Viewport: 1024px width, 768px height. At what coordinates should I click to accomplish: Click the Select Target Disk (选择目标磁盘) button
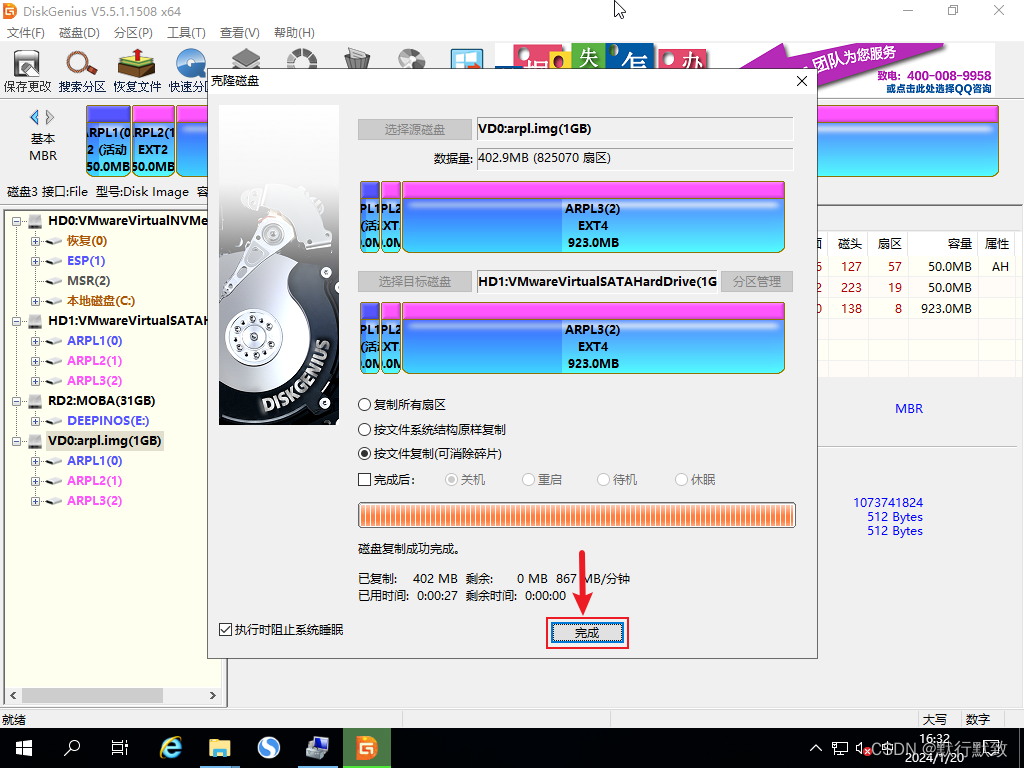(x=415, y=281)
